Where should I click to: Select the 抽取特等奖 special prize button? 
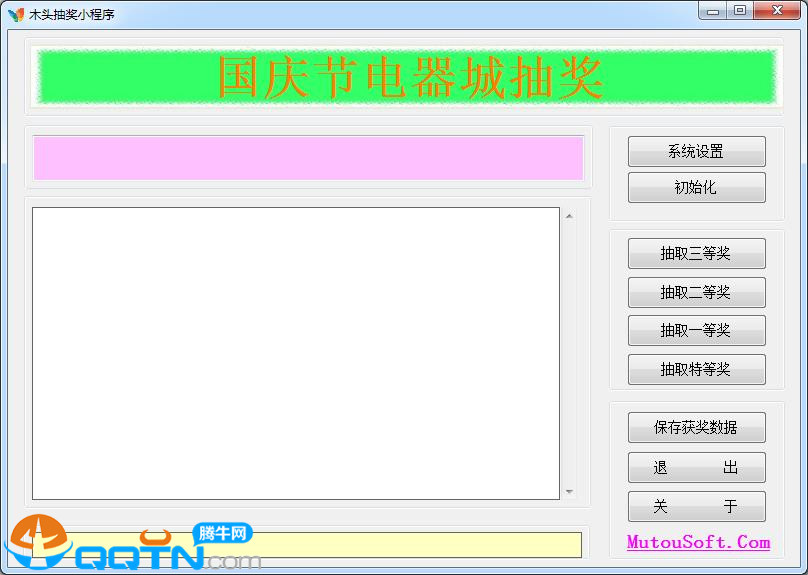(696, 370)
